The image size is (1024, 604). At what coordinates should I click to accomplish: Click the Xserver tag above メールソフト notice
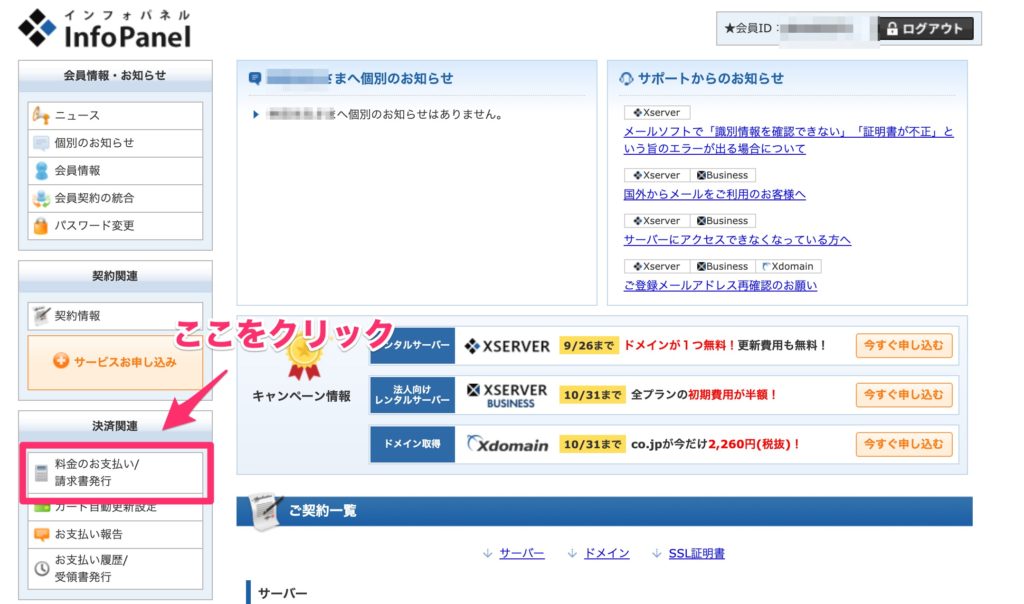tap(657, 112)
